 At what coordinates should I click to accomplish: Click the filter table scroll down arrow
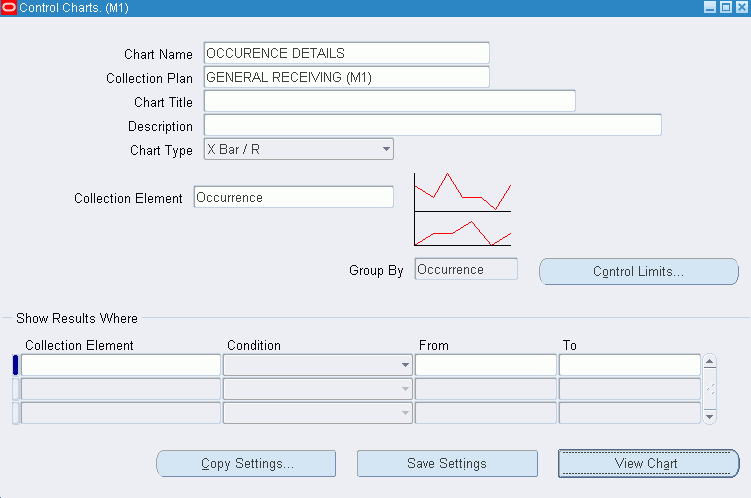click(x=709, y=417)
